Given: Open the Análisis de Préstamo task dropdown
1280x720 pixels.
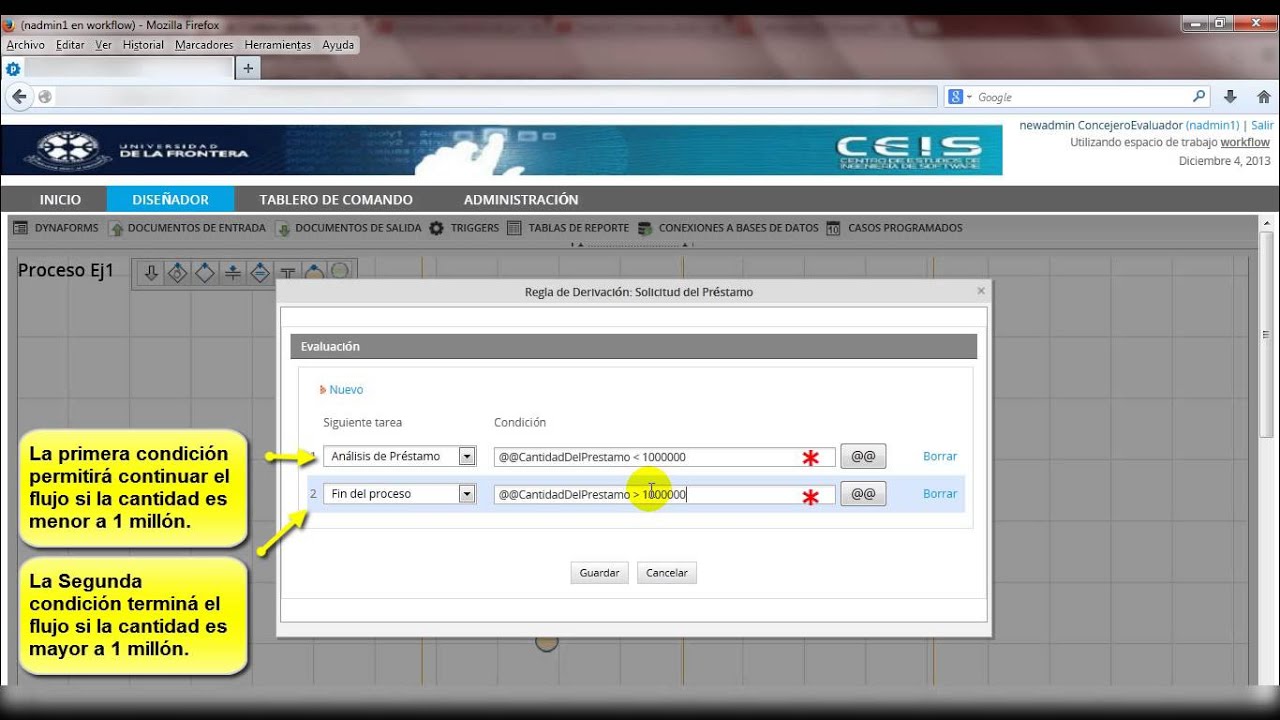Looking at the screenshot, I should (399, 456).
